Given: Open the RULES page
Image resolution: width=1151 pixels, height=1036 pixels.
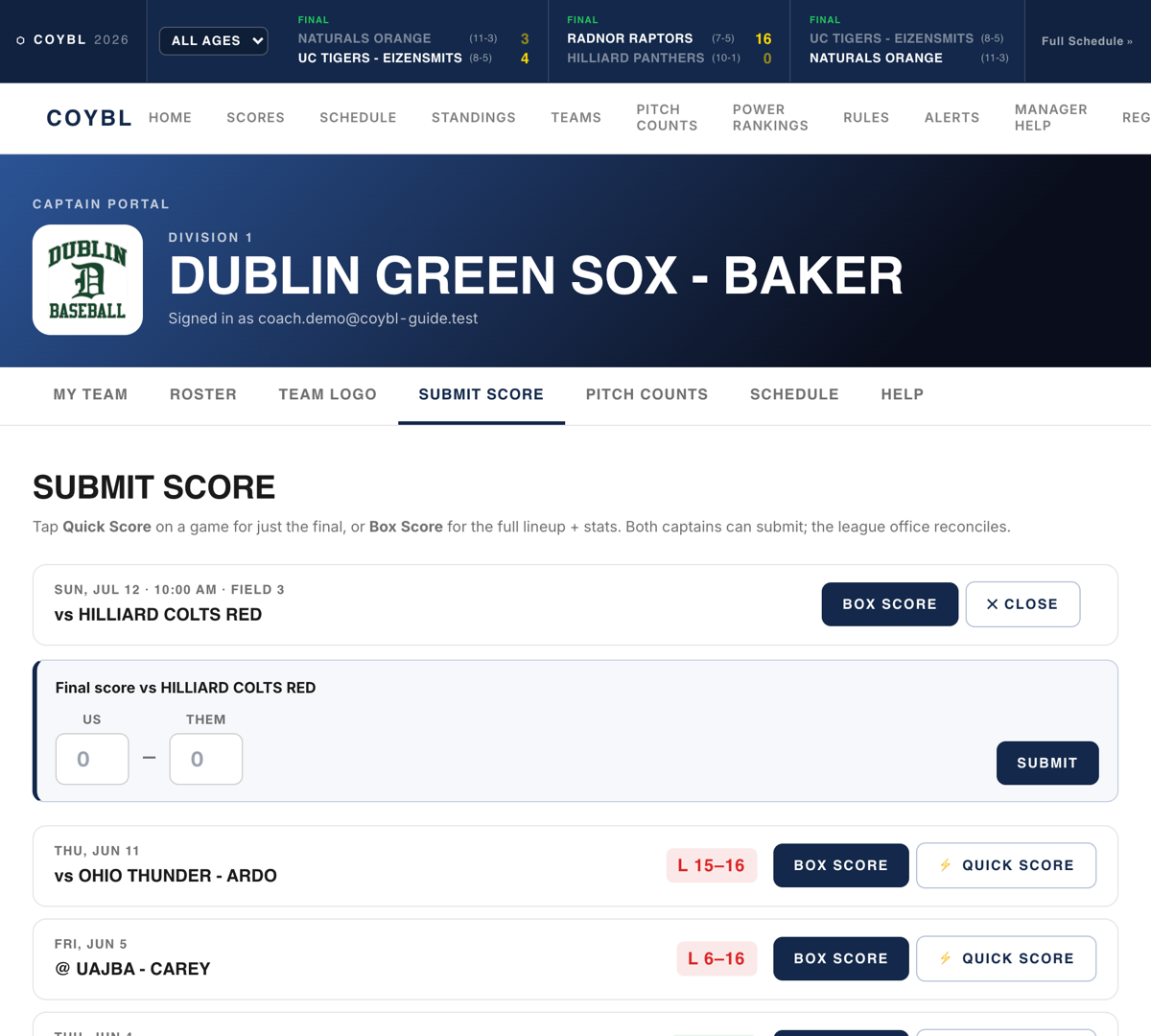Looking at the screenshot, I should coord(866,118).
